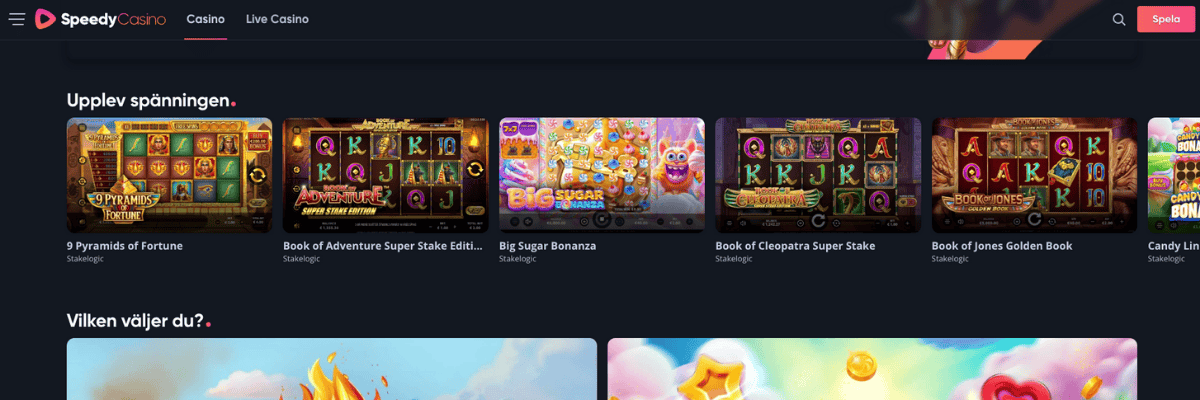Open the Book of Jones Golden Book thumbnail

pyautogui.click(x=1034, y=175)
